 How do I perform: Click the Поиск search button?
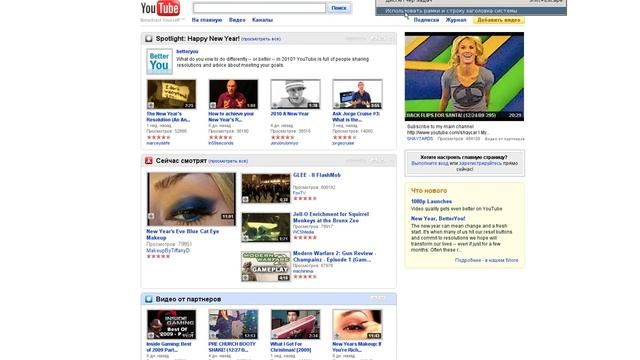(x=339, y=8)
